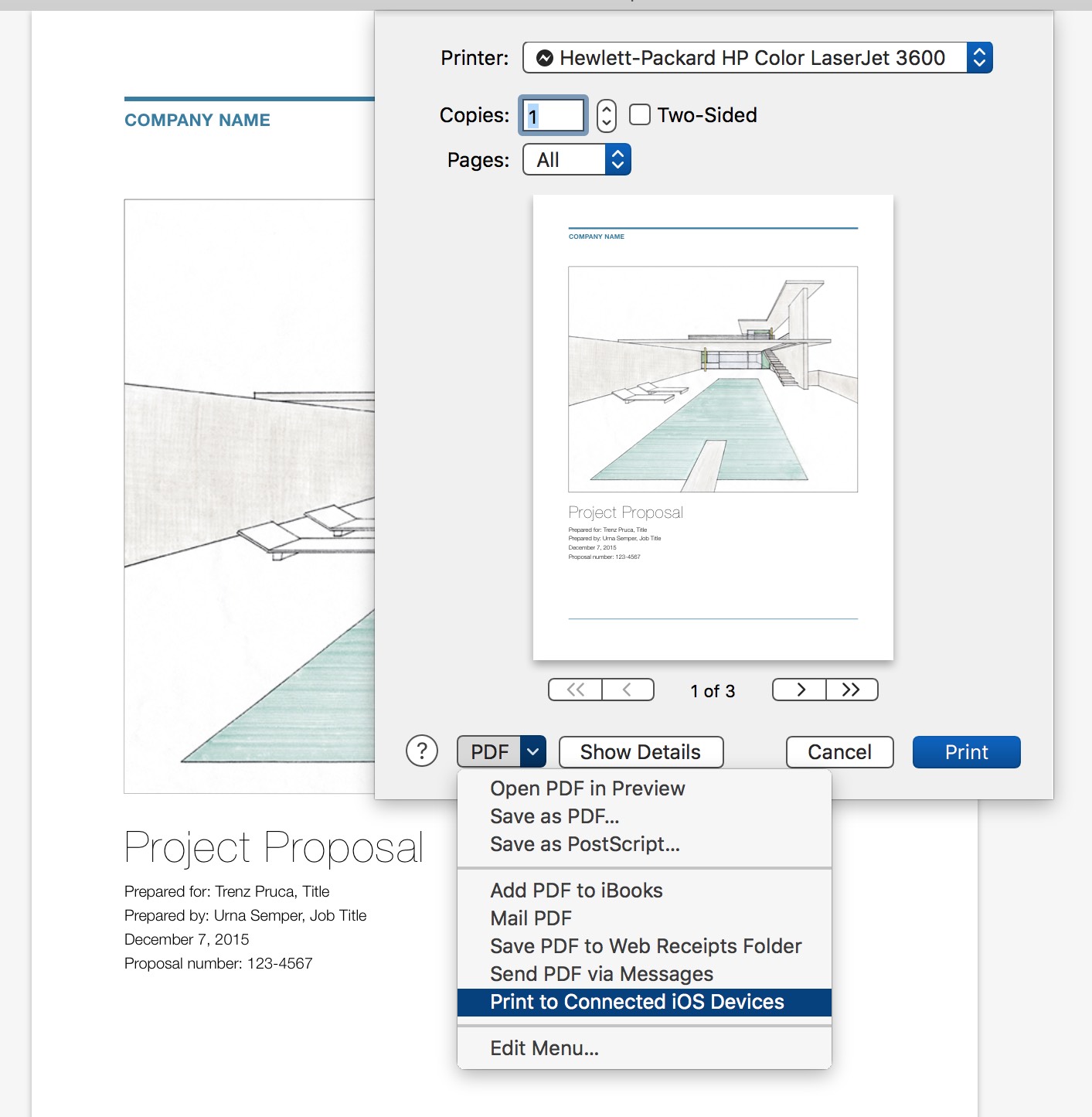Click the previous-page arrow under the preview
Image resolution: width=1092 pixels, height=1117 pixels.
[x=628, y=689]
